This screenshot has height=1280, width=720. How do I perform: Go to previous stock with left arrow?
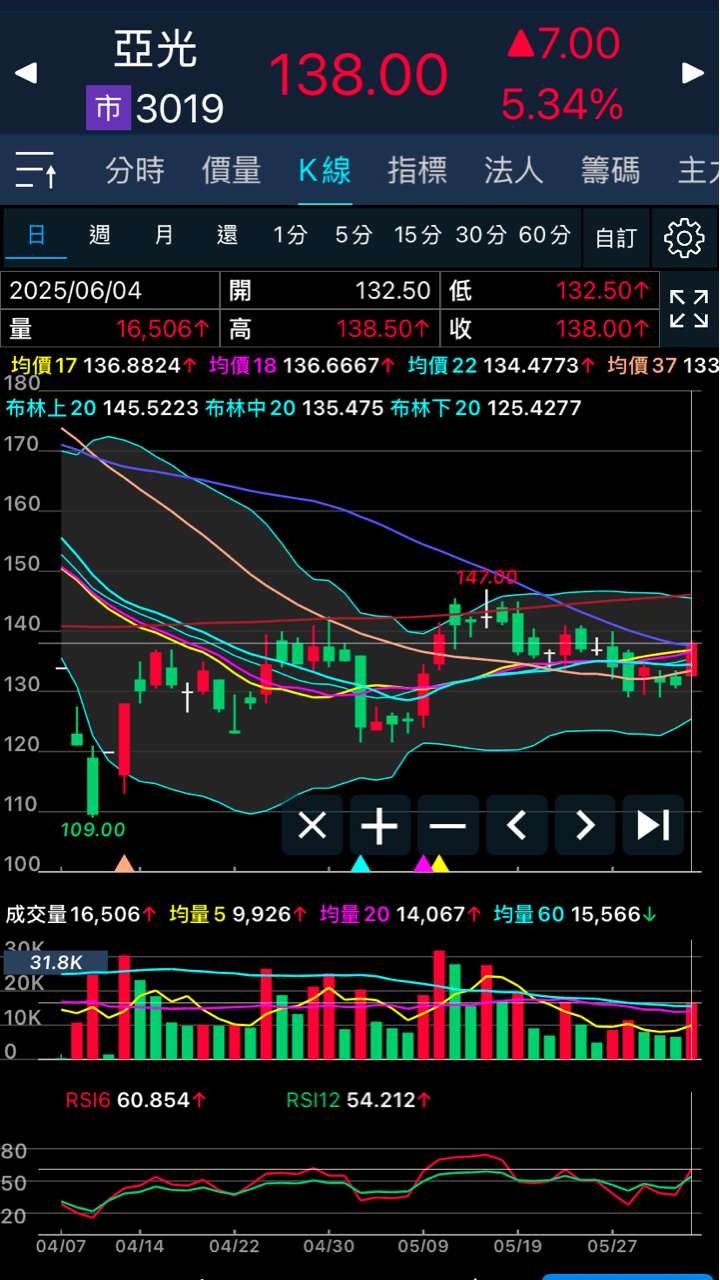[26, 73]
